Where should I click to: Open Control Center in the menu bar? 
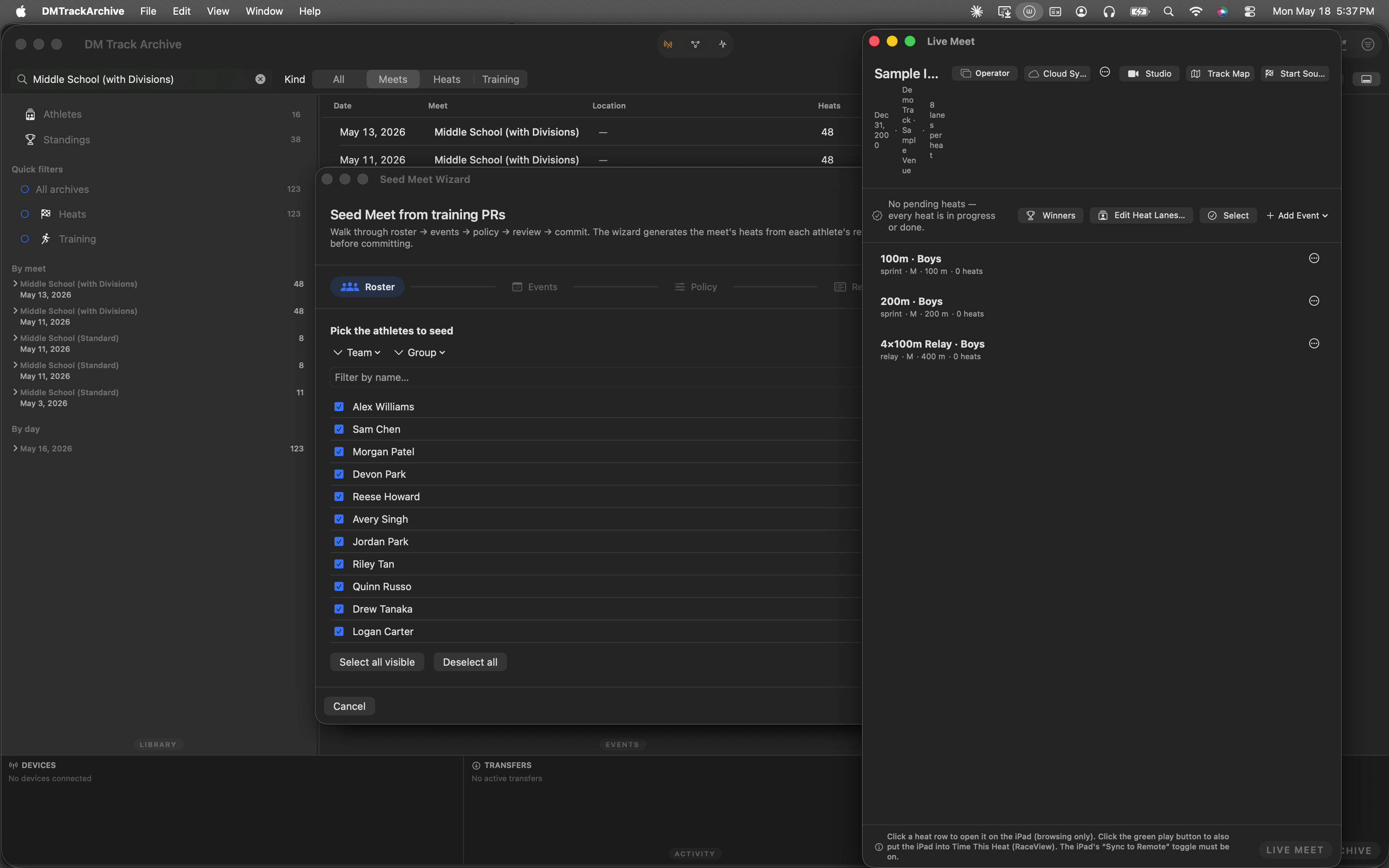click(1249, 12)
